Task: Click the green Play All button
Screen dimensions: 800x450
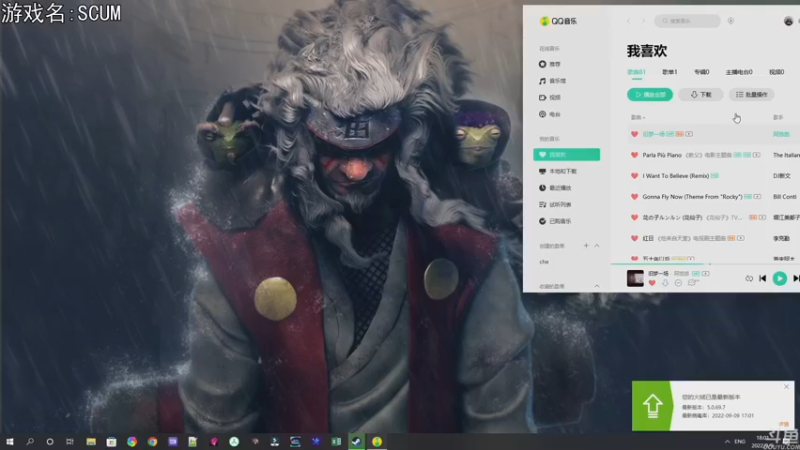Action: (650, 94)
